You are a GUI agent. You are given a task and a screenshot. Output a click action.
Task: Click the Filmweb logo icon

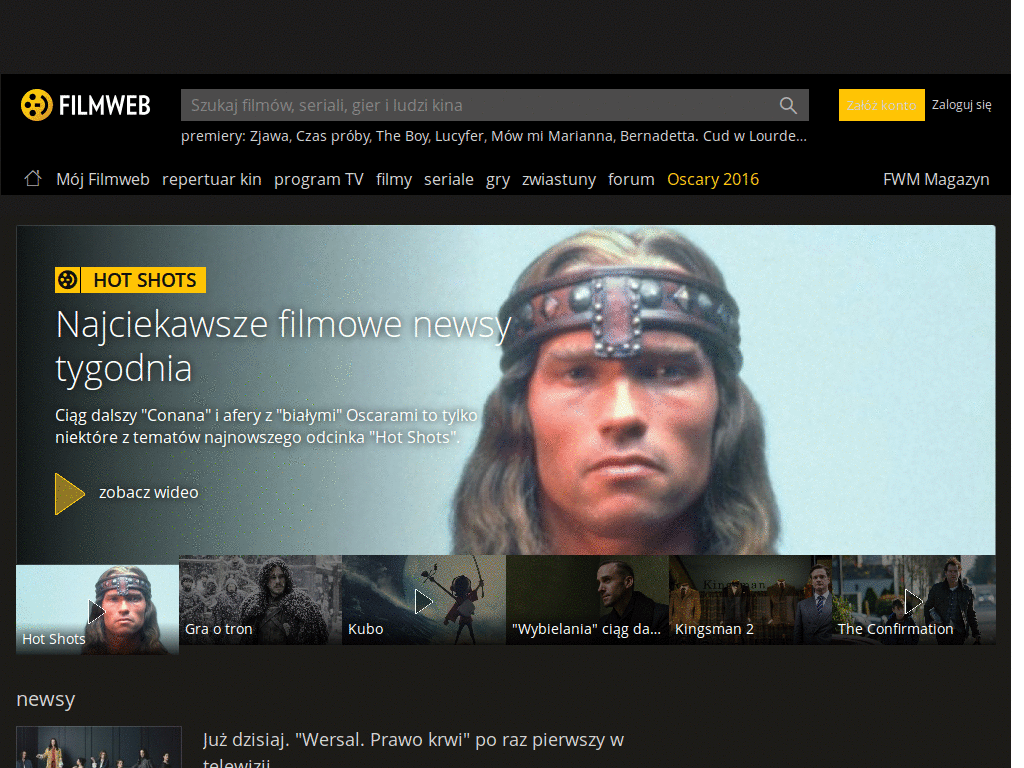(38, 104)
